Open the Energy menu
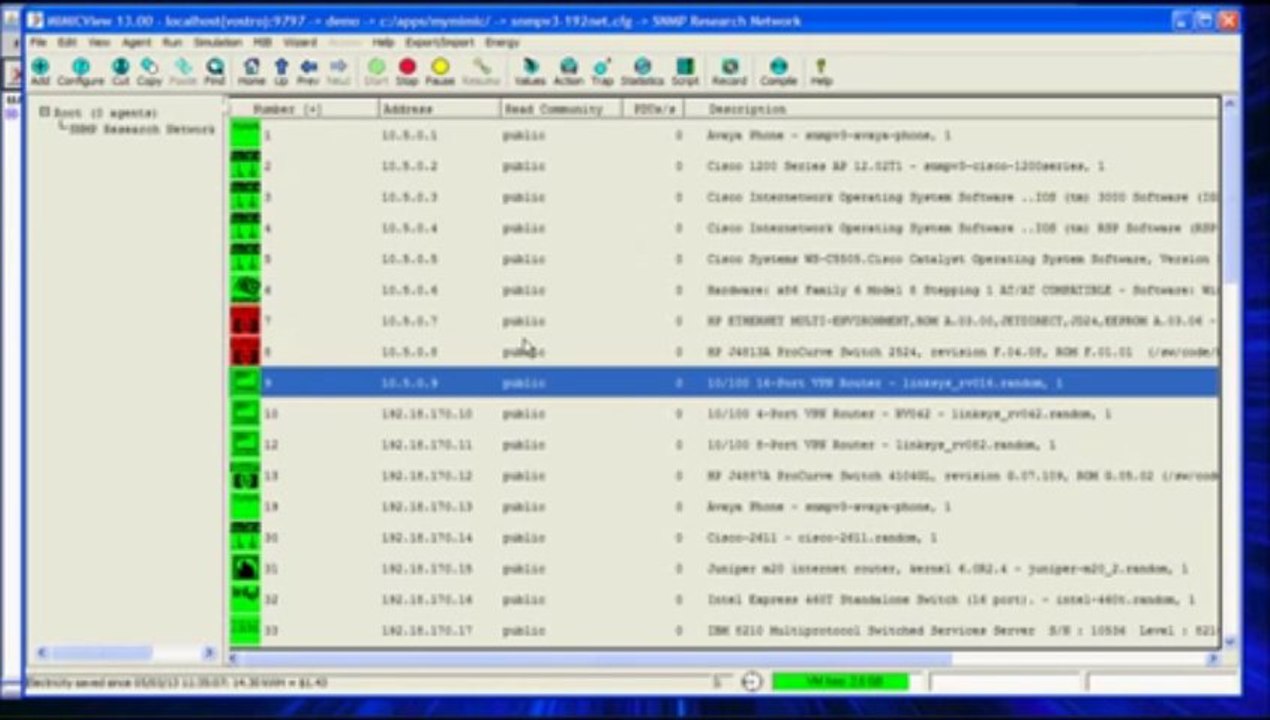The image size is (1270, 720). tap(502, 43)
